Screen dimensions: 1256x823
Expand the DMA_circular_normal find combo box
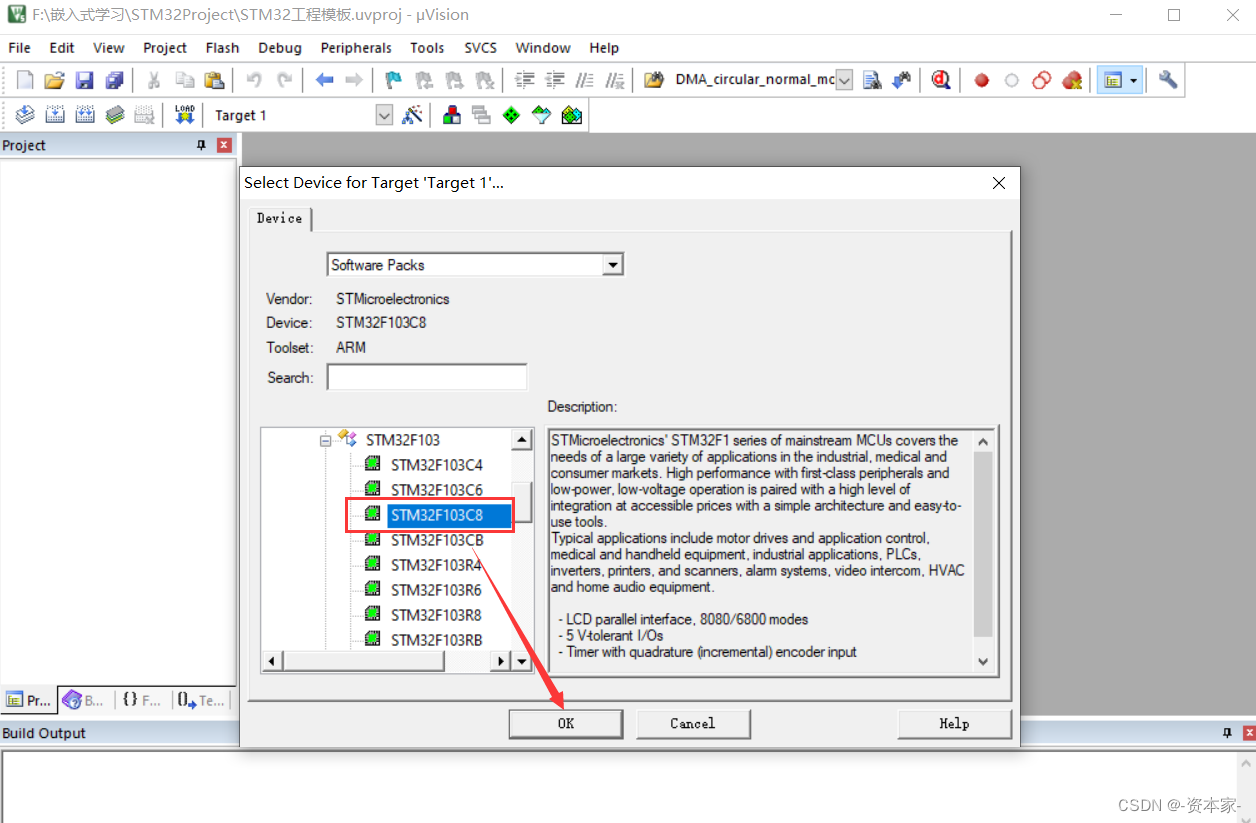tap(844, 80)
